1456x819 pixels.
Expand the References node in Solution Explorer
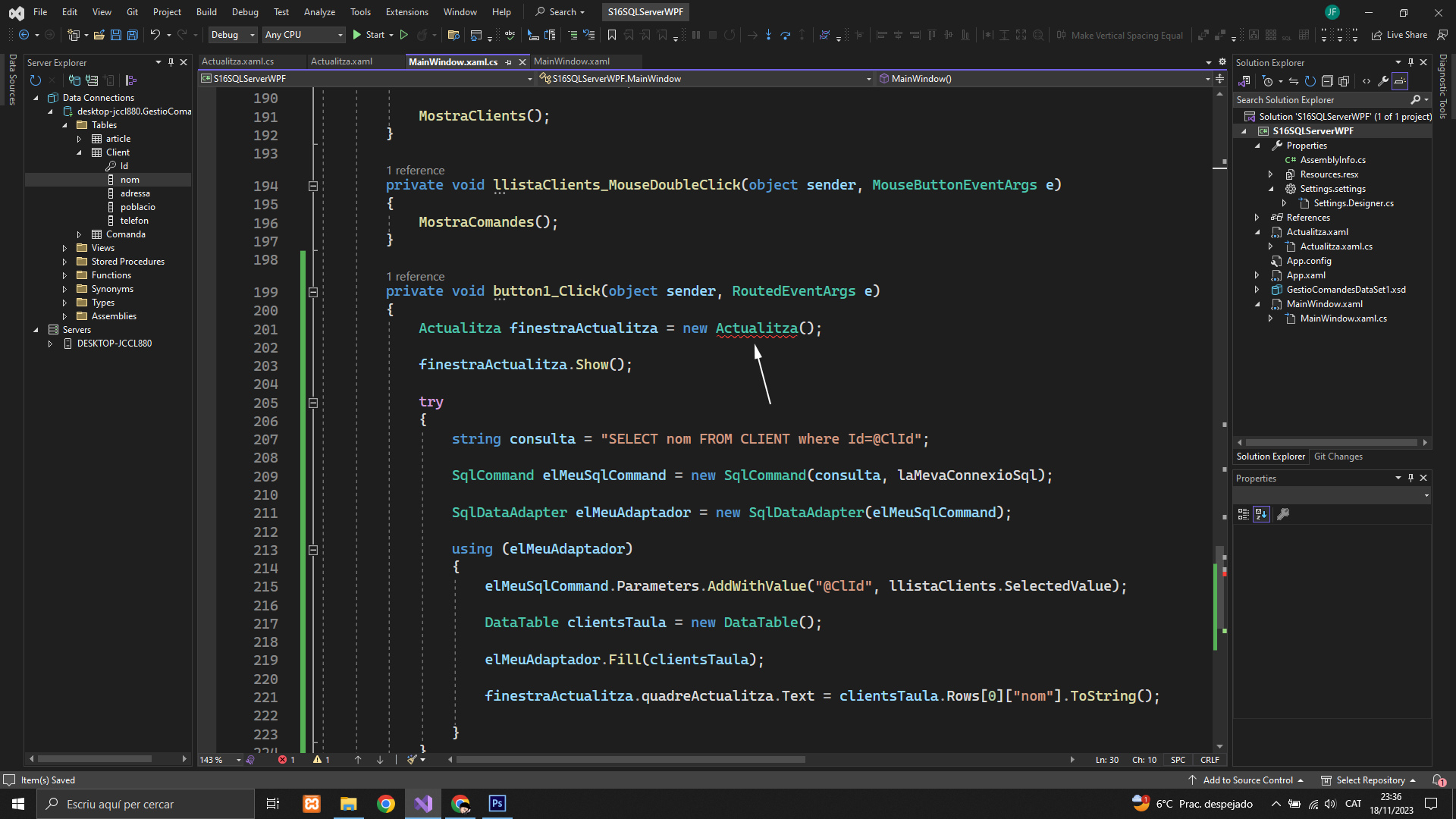[1257, 218]
